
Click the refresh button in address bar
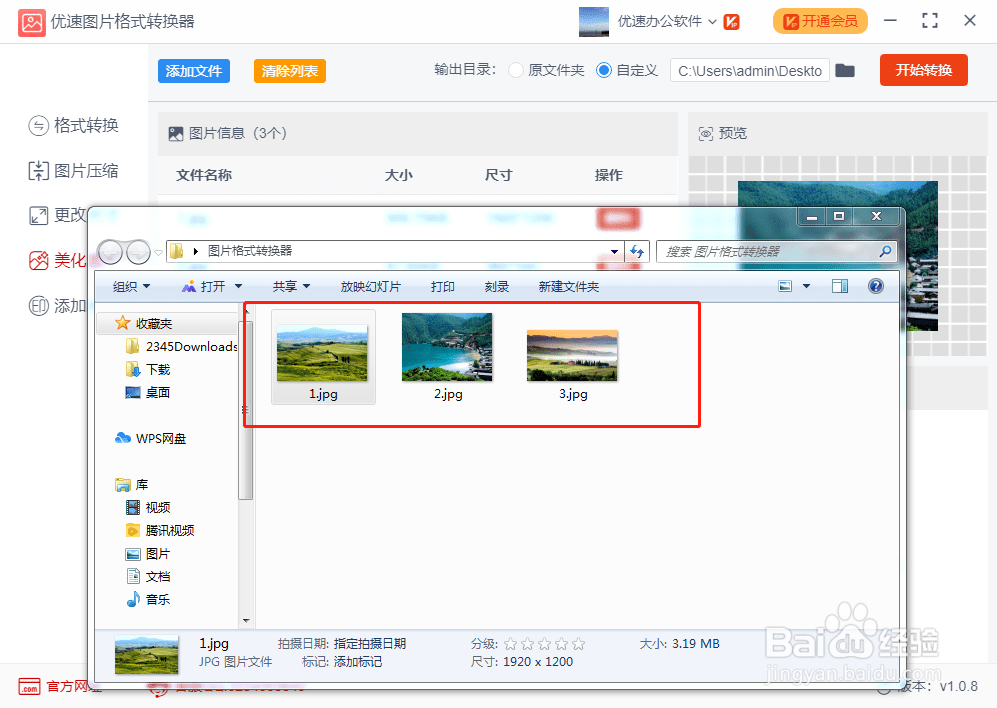coord(636,251)
